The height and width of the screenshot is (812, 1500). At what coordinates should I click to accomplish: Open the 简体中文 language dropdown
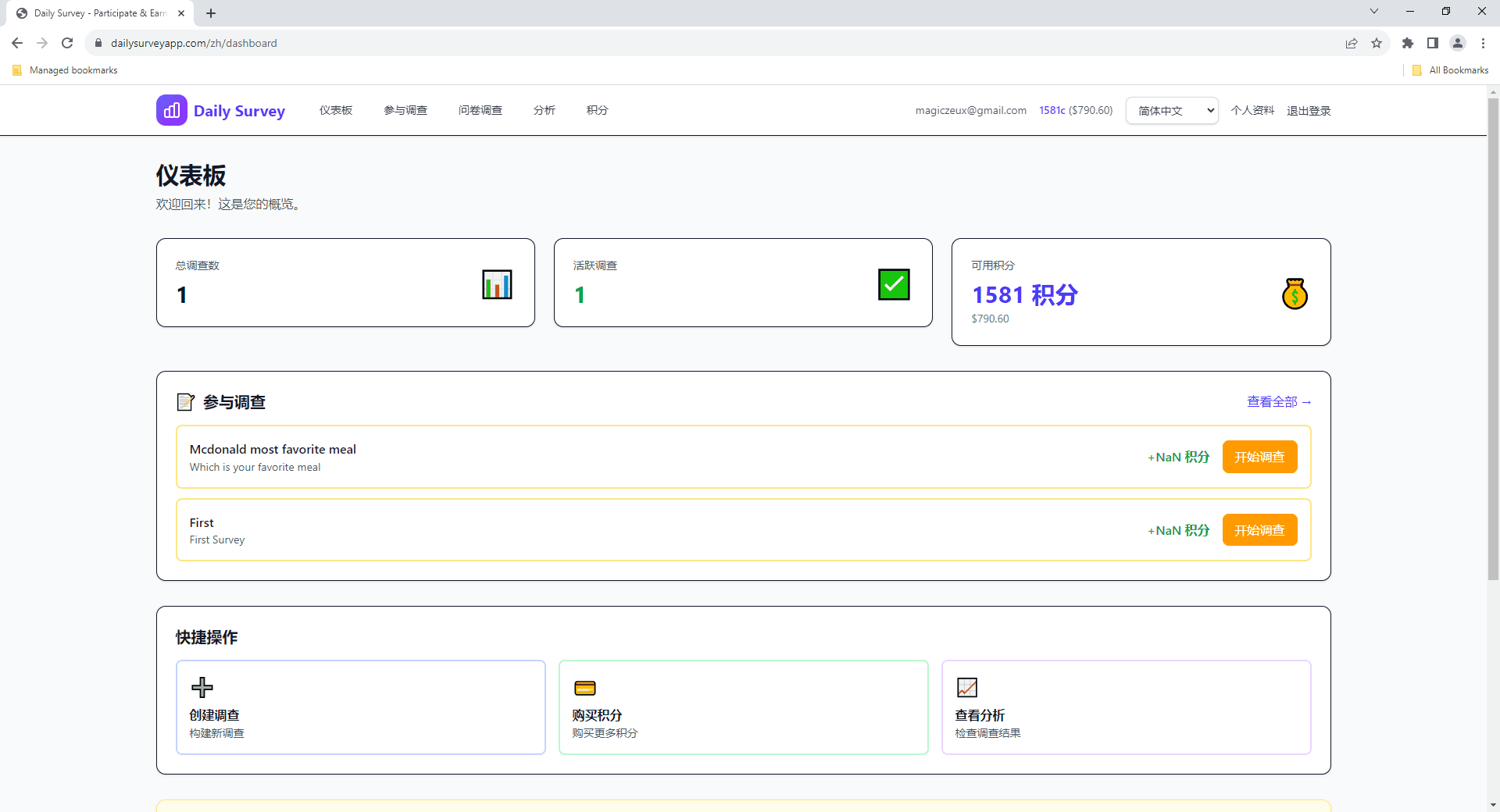click(1172, 111)
